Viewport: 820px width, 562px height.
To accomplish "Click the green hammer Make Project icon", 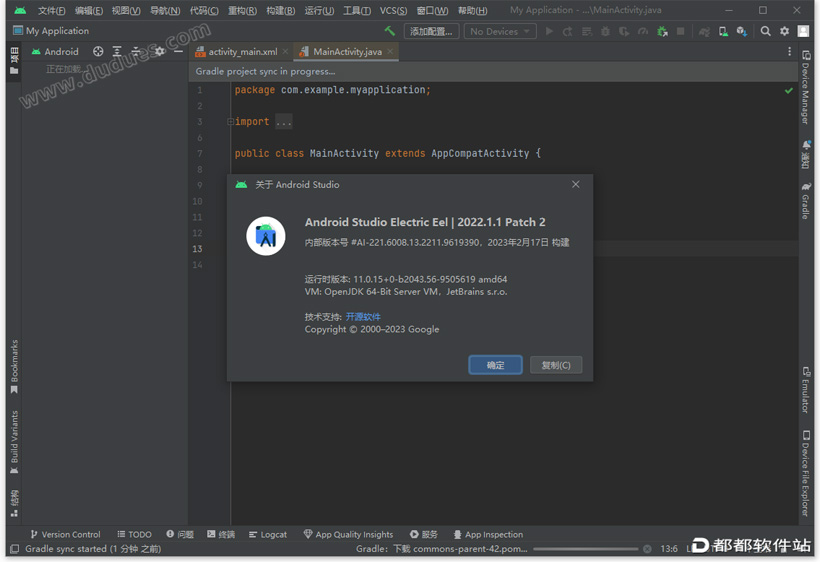I will pyautogui.click(x=390, y=31).
